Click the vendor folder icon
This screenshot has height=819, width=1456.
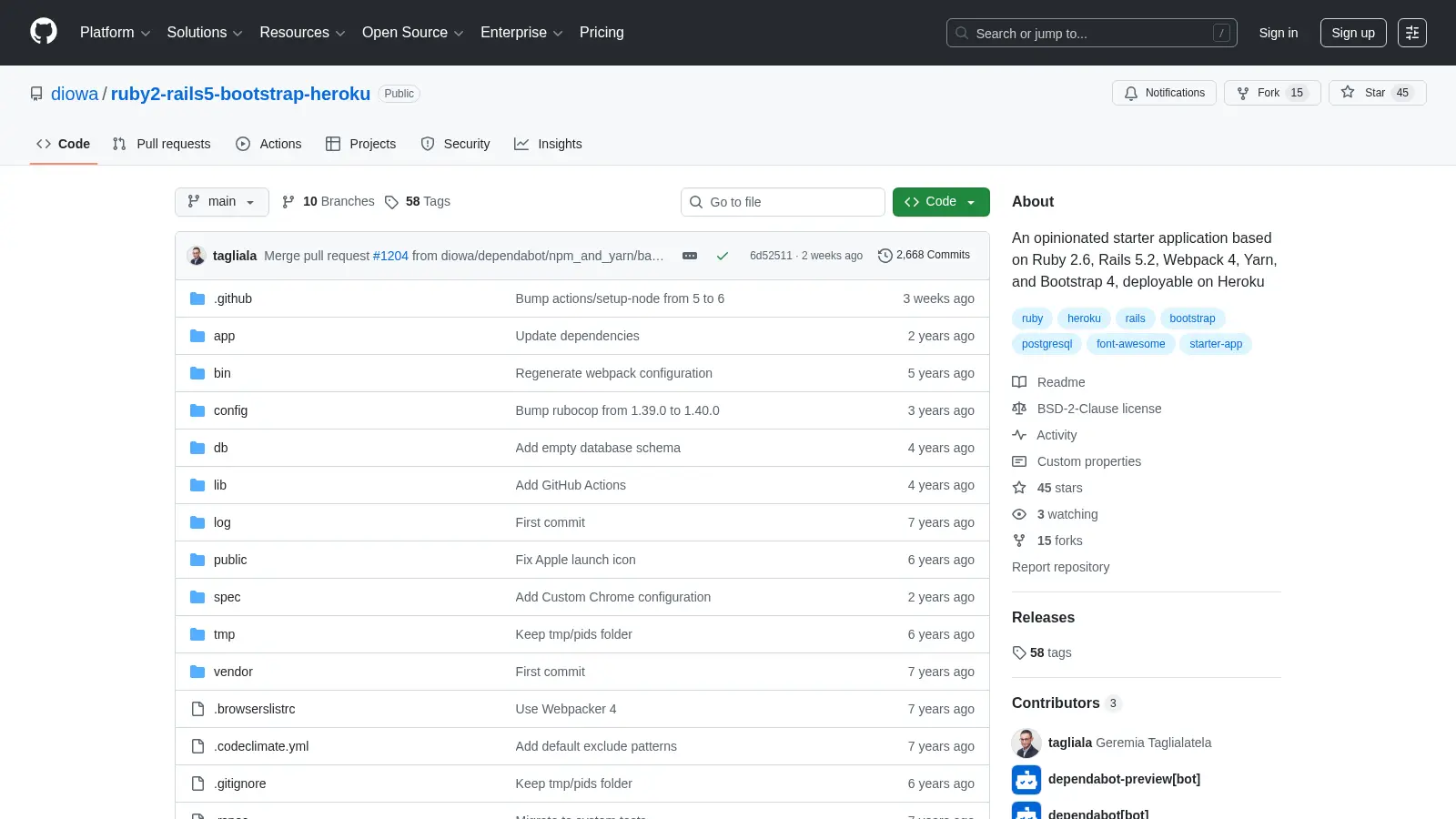click(x=197, y=672)
